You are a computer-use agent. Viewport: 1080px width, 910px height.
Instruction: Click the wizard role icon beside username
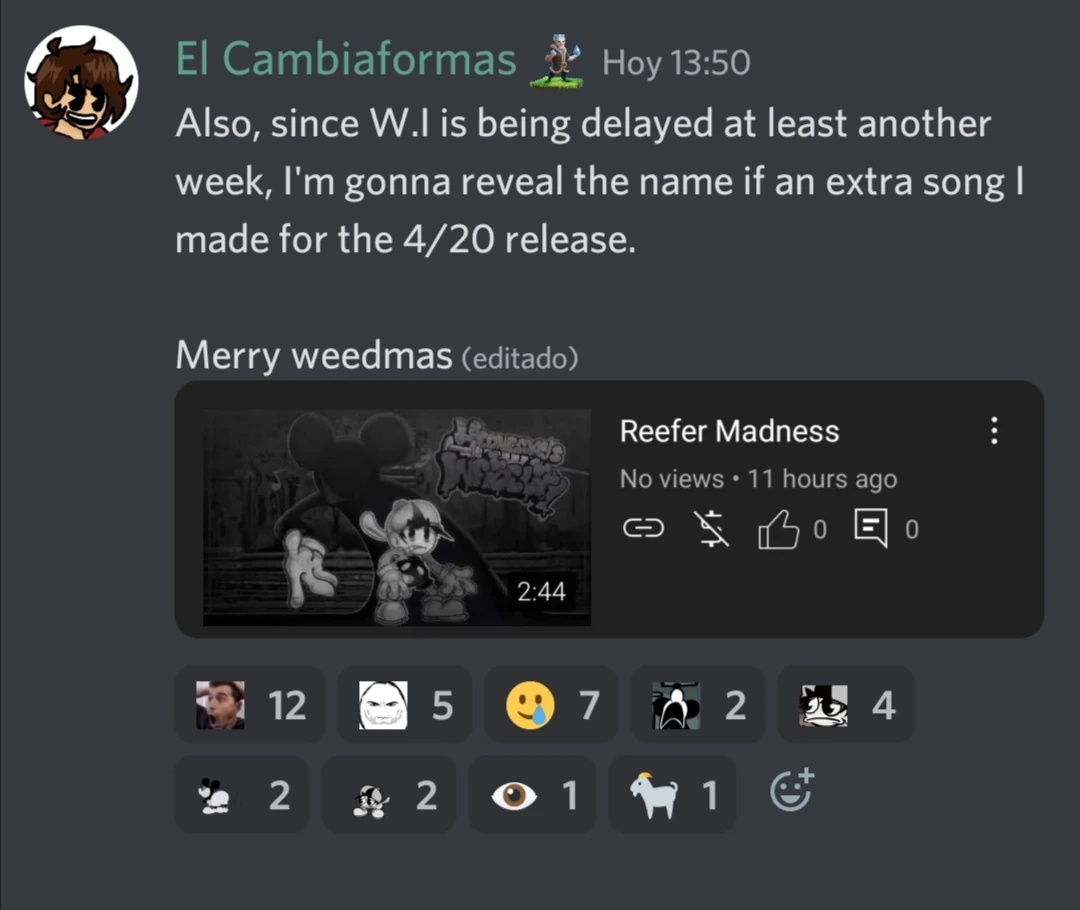pos(557,61)
